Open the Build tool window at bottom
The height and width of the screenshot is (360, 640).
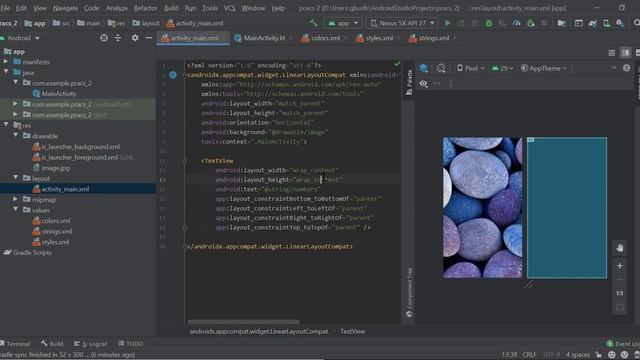click(x=52, y=344)
